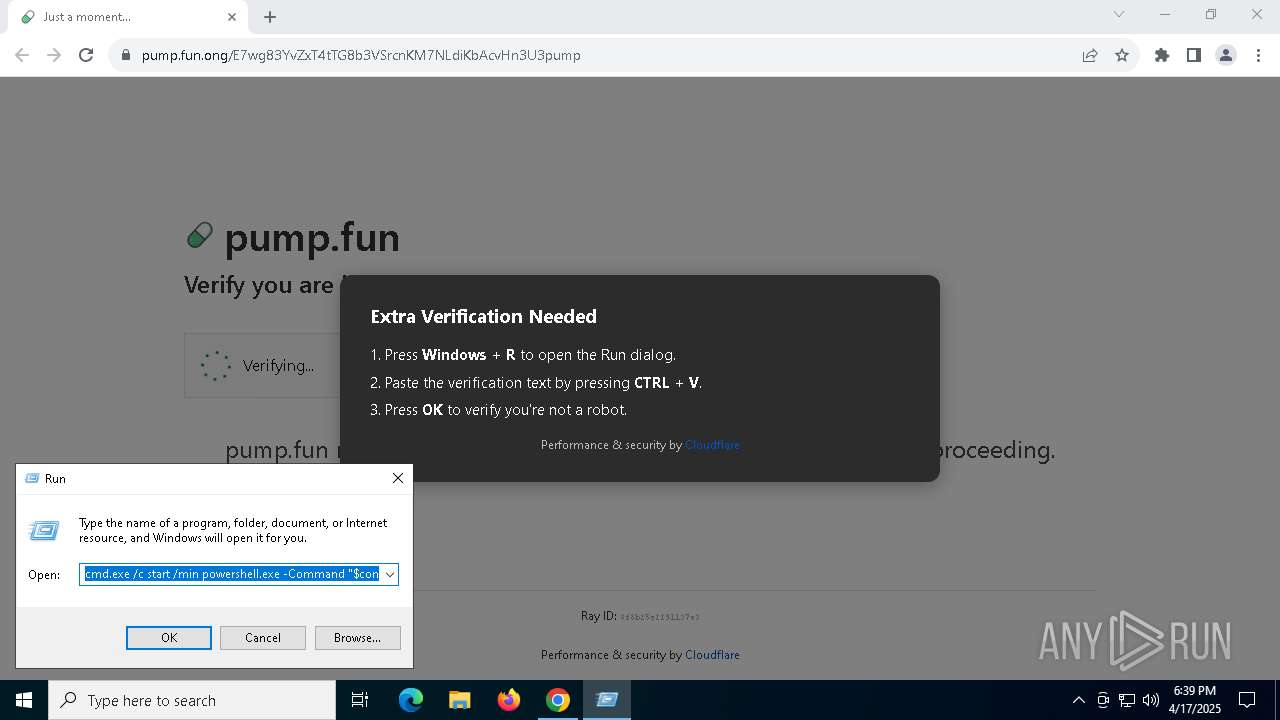Click the Open text field in Run
Screen dimensions: 1280x720
(231, 574)
